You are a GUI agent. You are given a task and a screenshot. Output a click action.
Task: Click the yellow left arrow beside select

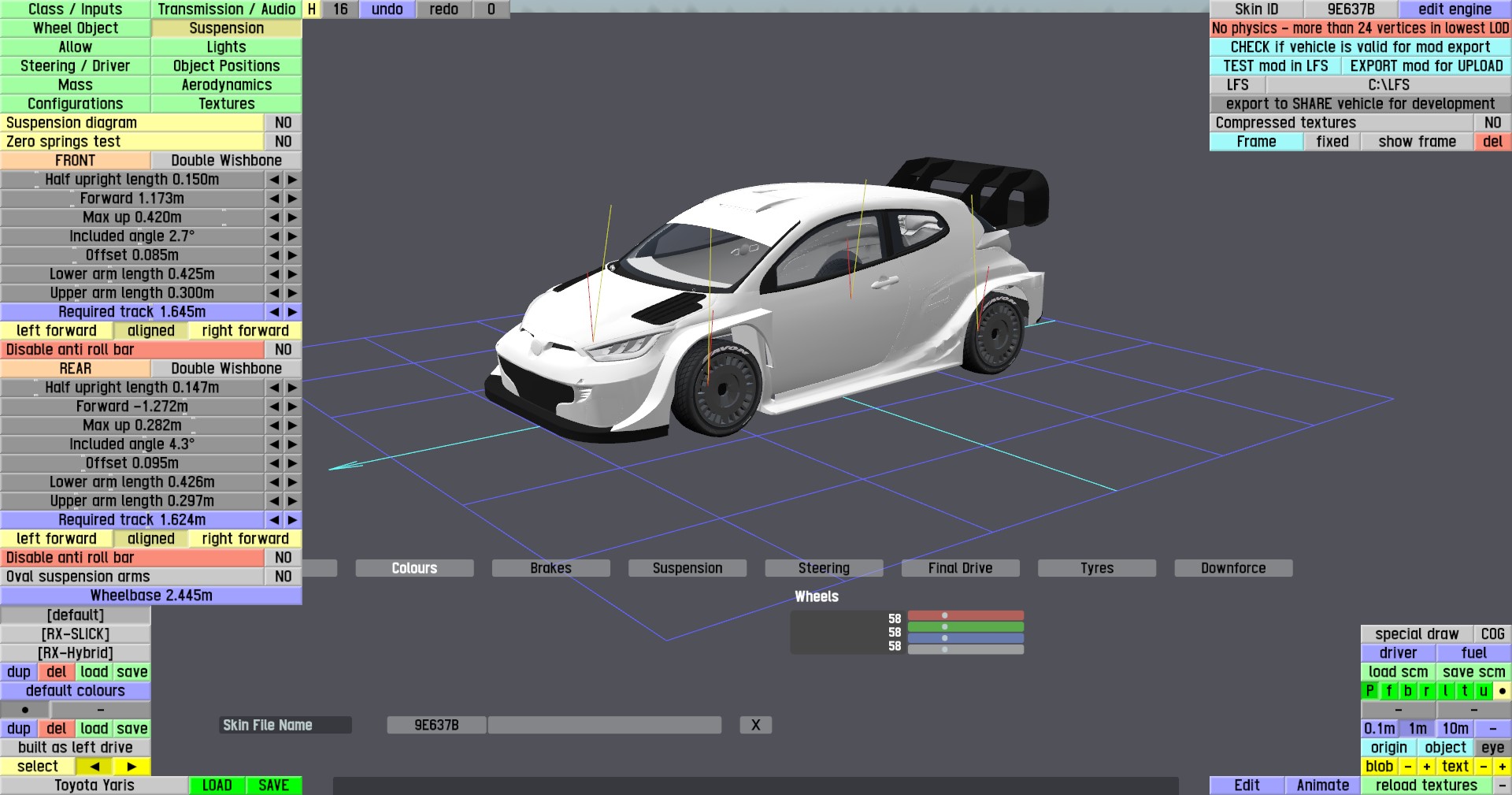click(x=94, y=767)
